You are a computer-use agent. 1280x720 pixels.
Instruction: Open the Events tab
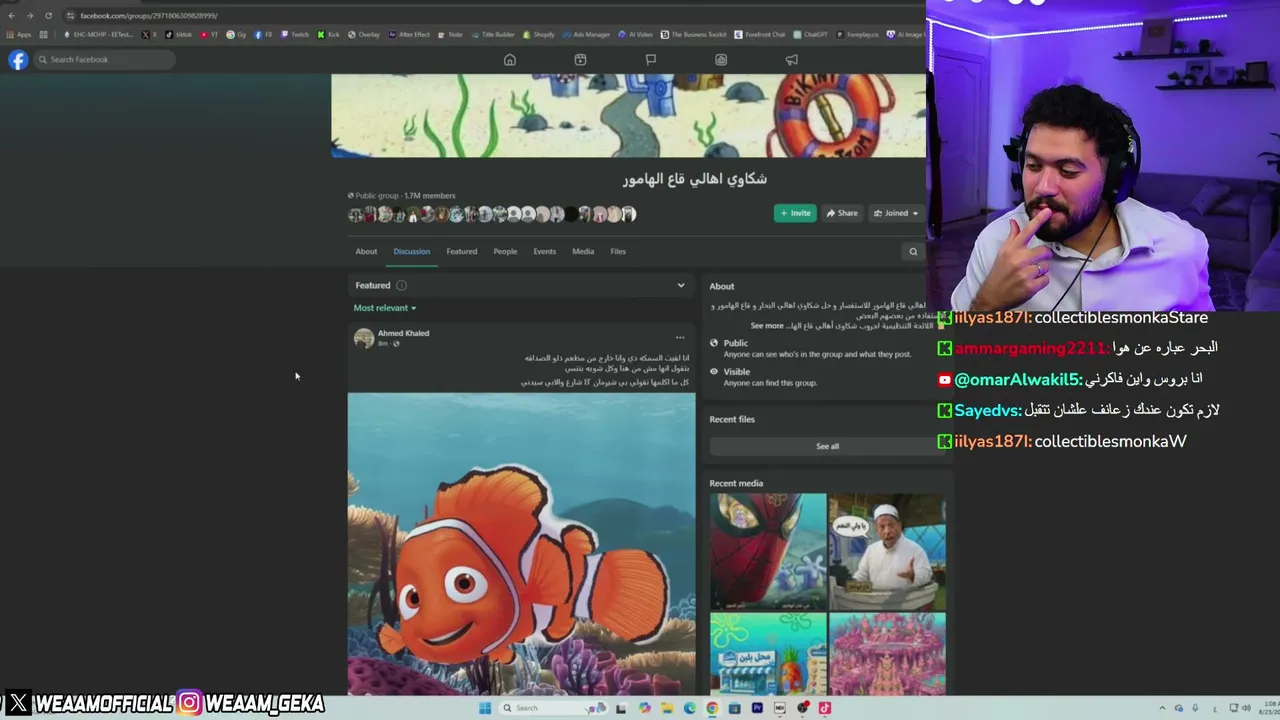coord(544,252)
